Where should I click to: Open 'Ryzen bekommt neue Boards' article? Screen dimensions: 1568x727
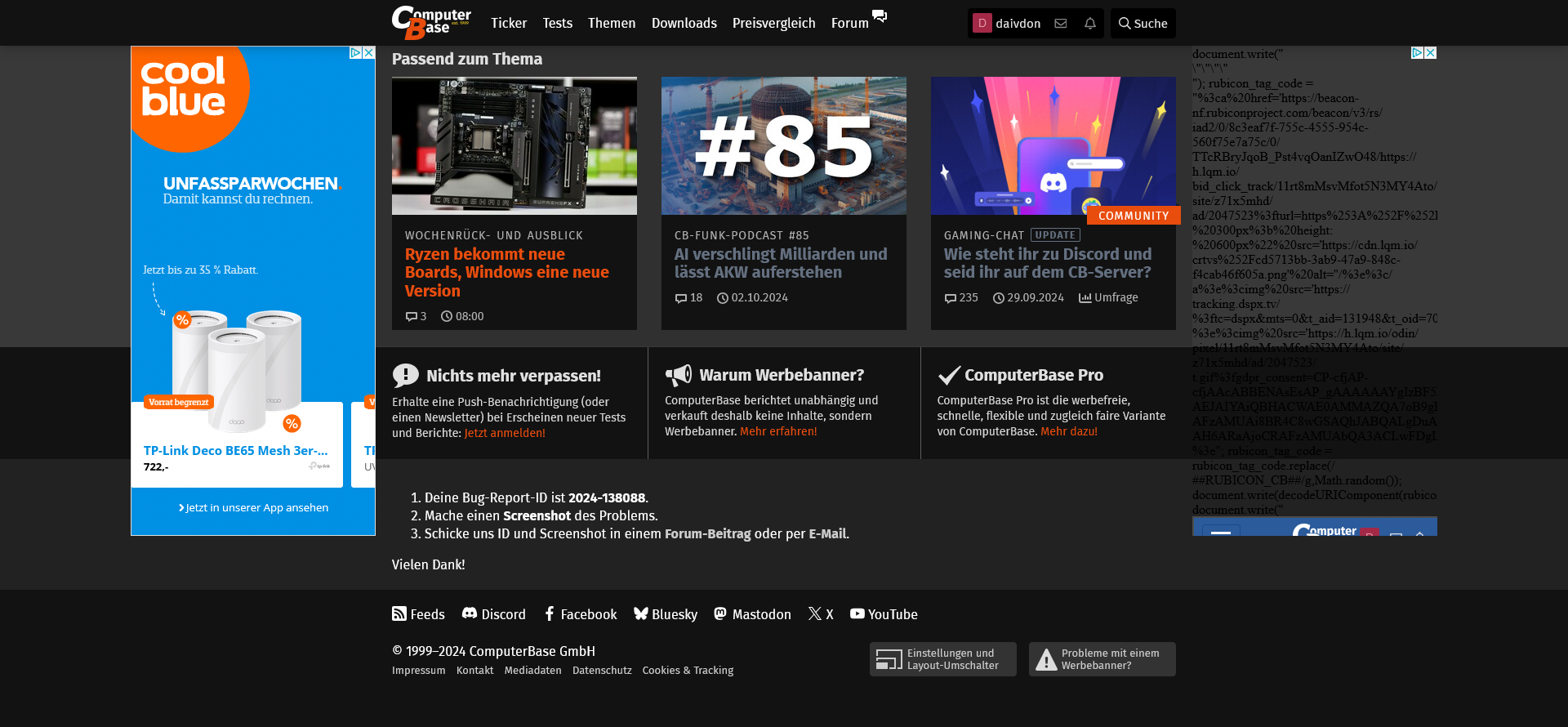coord(507,273)
